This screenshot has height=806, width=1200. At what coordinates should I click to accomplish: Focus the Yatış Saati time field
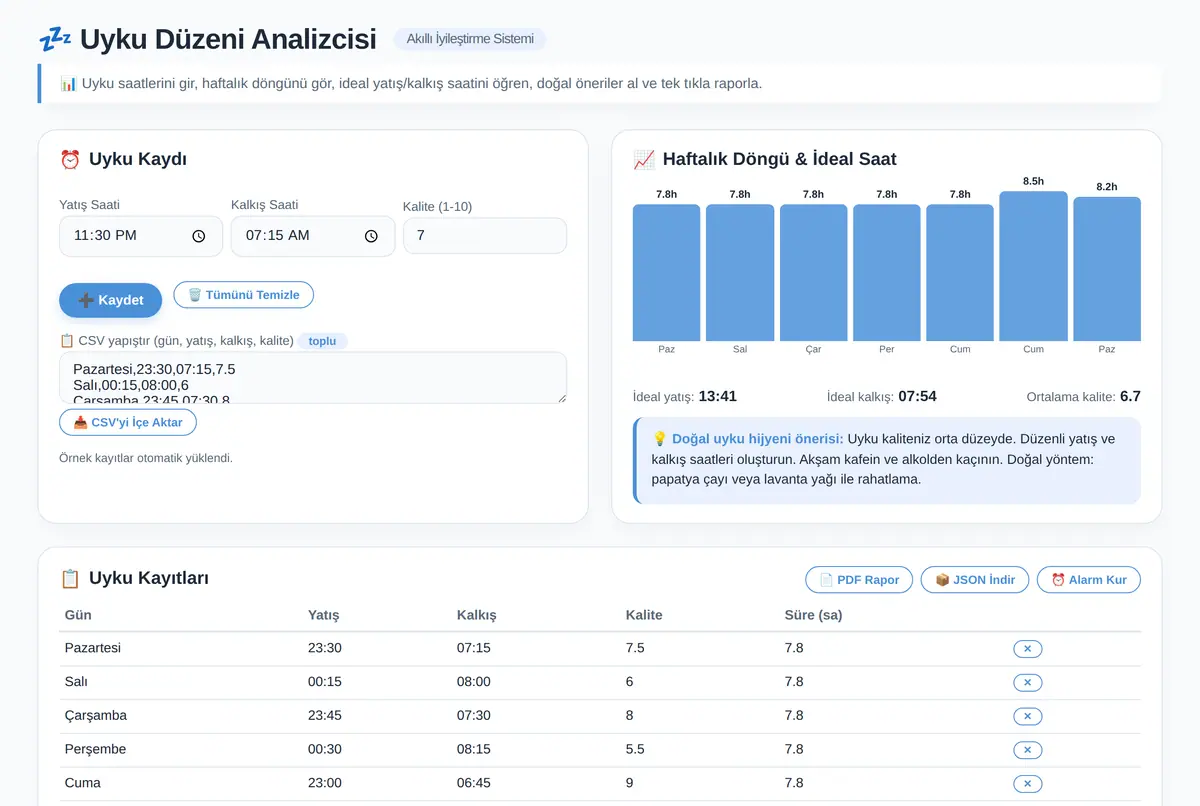point(141,236)
